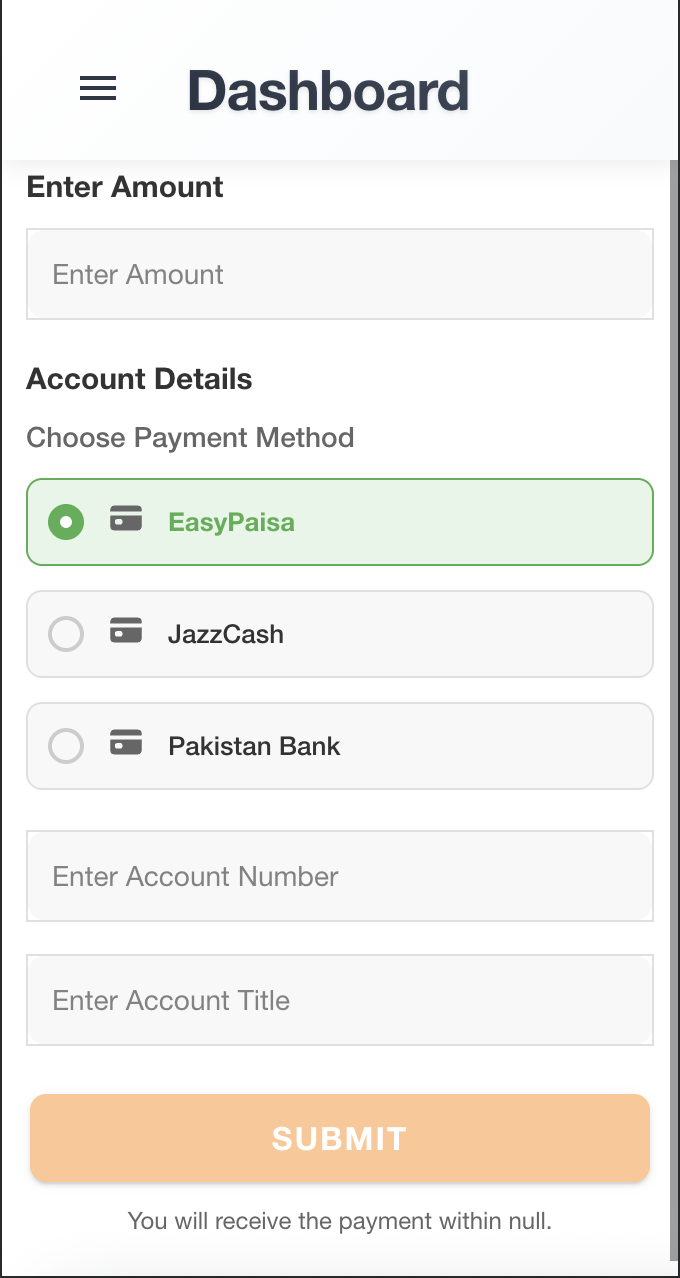Focus the Enter Account Title field
This screenshot has height=1278, width=680.
coord(340,1000)
